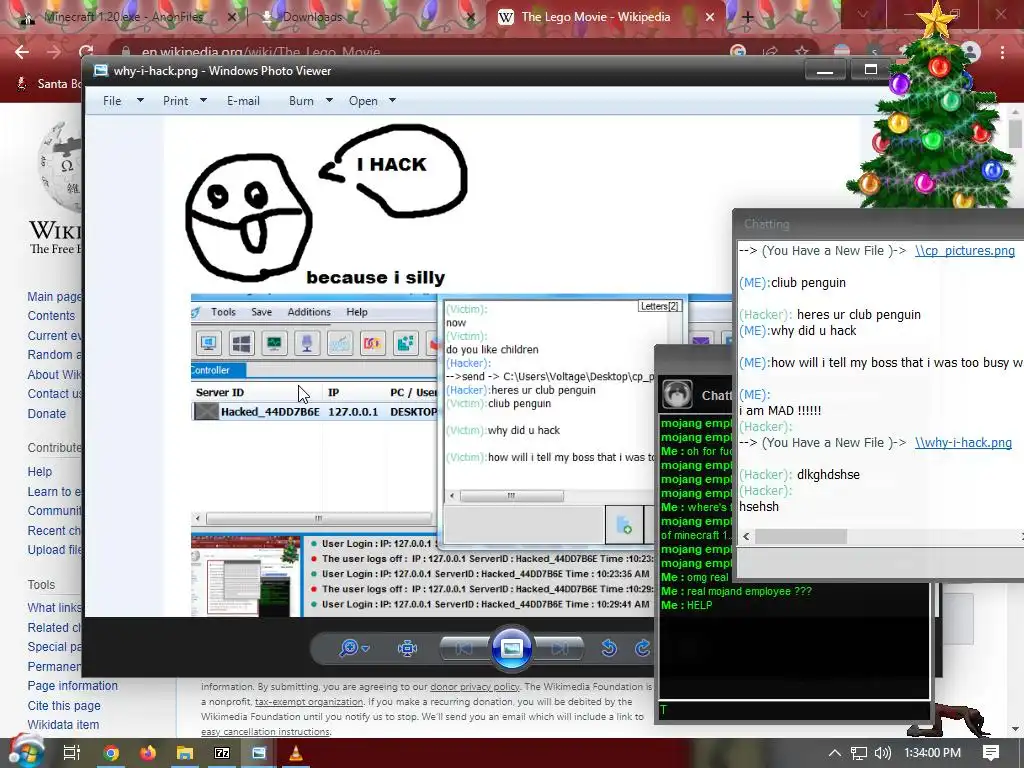Reload the Wikipedia page in Chrome
The image size is (1024, 768).
click(x=86, y=52)
